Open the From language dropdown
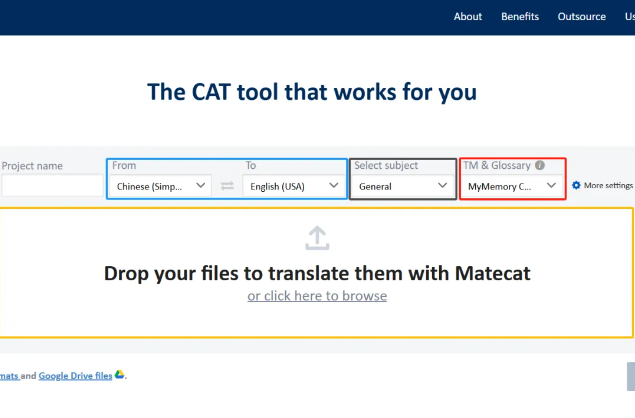Image resolution: width=635 pixels, height=418 pixels. pos(161,186)
